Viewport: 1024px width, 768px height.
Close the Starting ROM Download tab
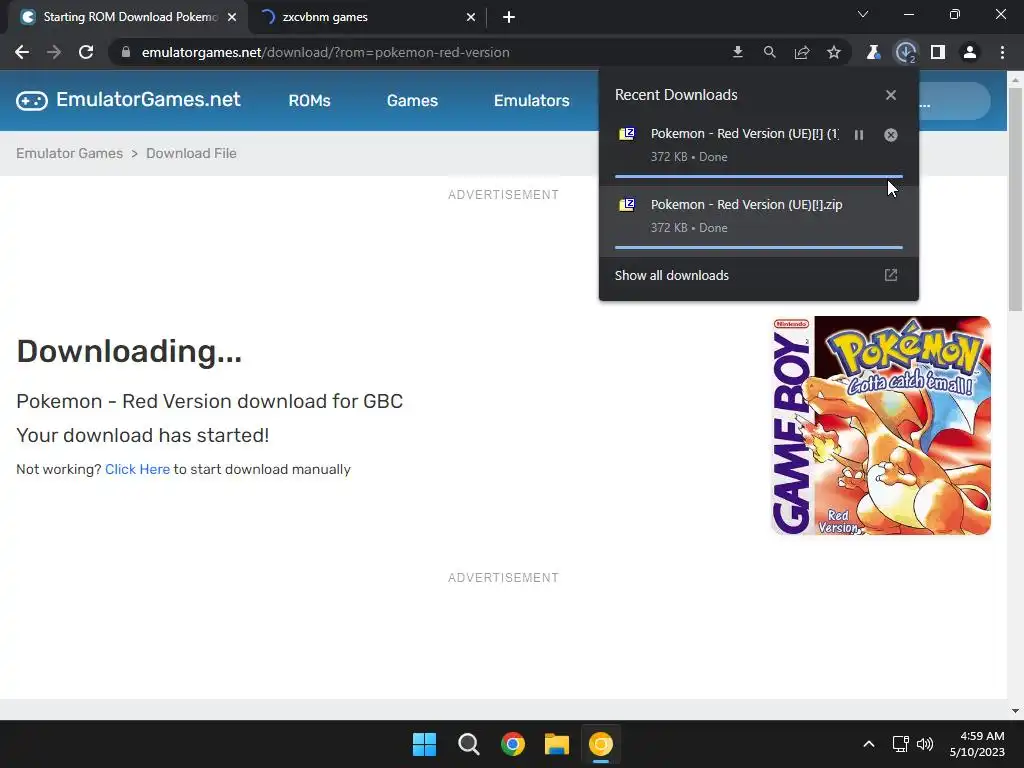(x=232, y=17)
